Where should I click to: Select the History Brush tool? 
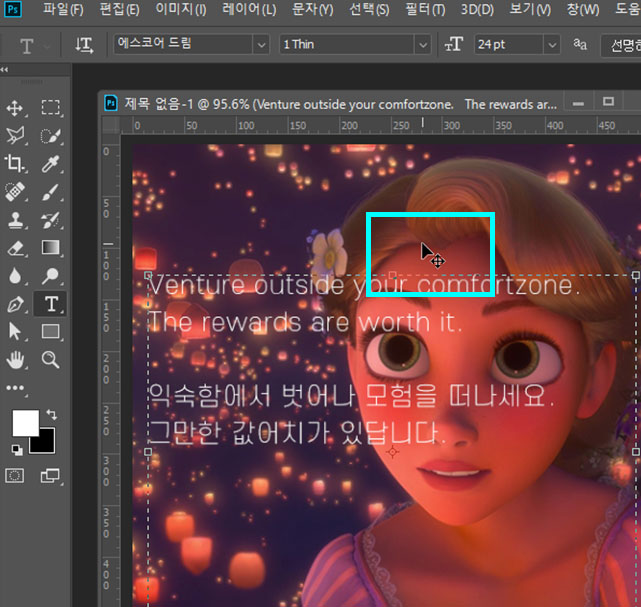tap(50, 220)
